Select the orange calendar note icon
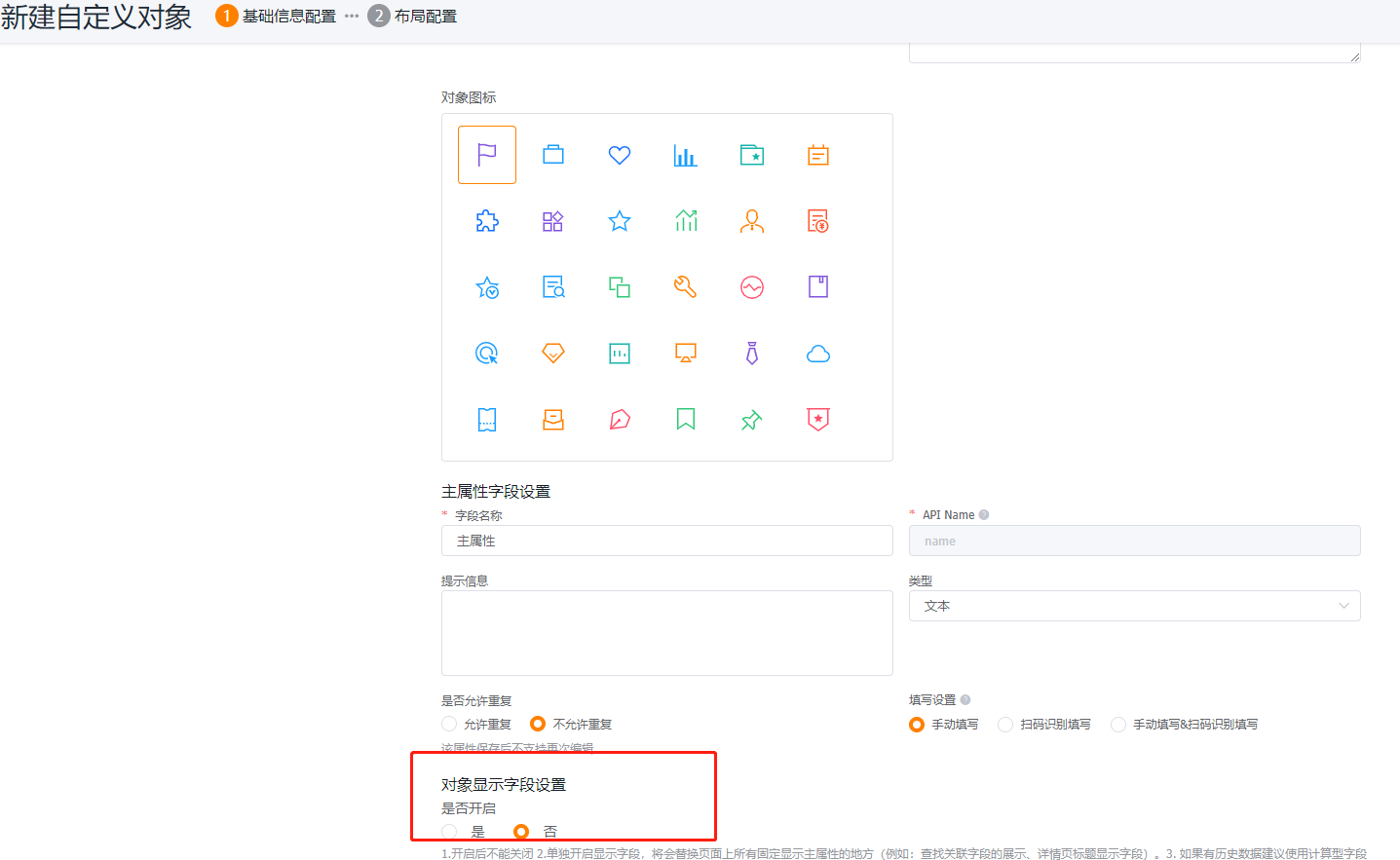Viewport: 1400px width, 860px height. [x=818, y=155]
